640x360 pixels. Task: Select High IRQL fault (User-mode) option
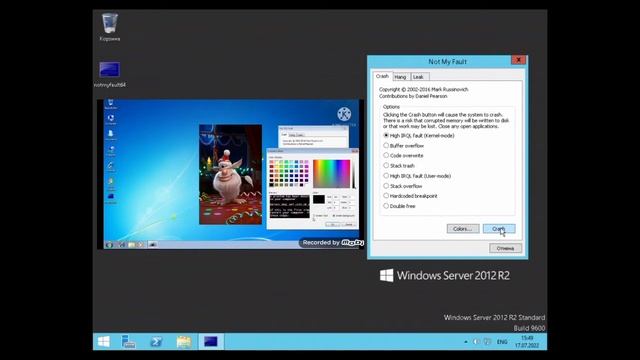(417, 176)
